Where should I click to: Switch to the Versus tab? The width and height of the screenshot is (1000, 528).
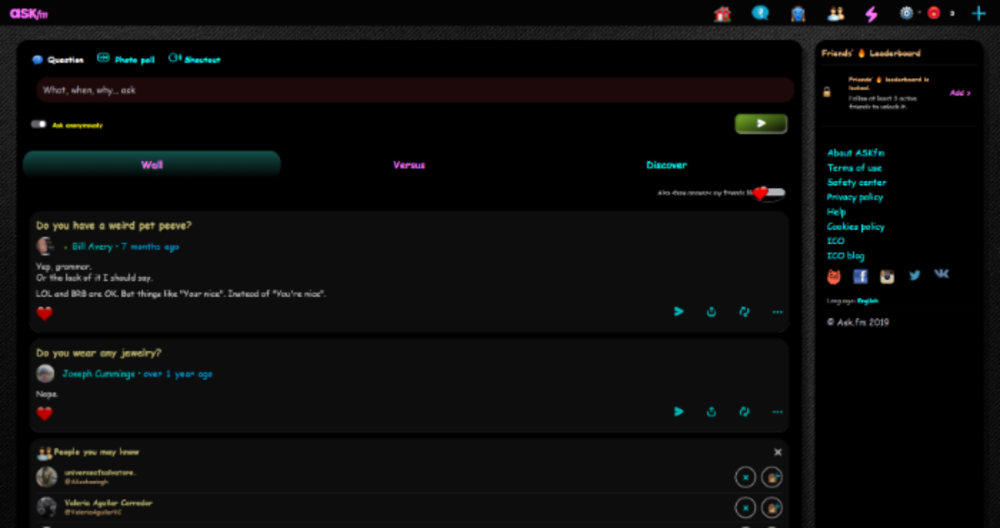(x=409, y=165)
